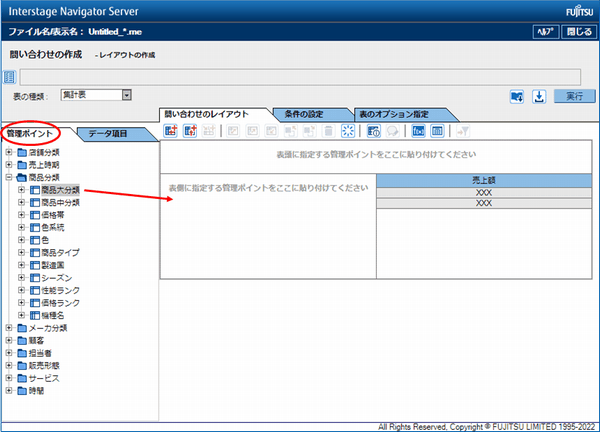Click the folder icon of サービス
This screenshot has height=432, width=600.
click(22, 378)
